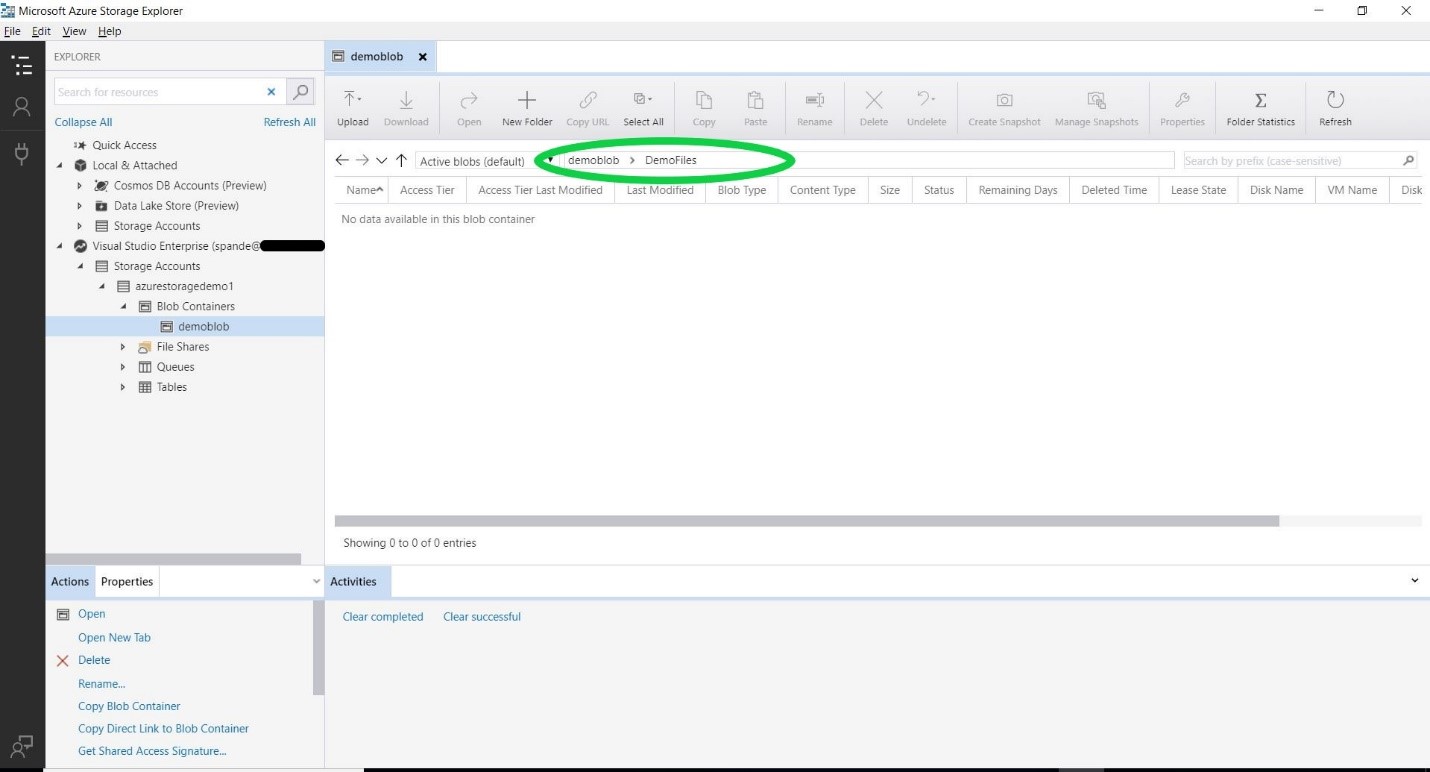Click the Refresh button in the toolbar
The width and height of the screenshot is (1430, 772).
tap(1335, 108)
